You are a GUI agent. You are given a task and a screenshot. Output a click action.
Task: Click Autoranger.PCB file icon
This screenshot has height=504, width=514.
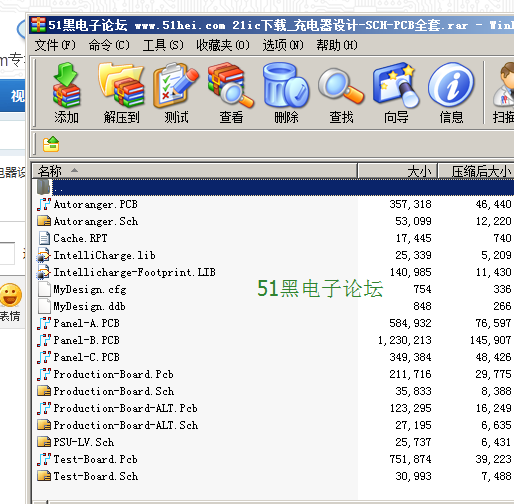coord(44,204)
